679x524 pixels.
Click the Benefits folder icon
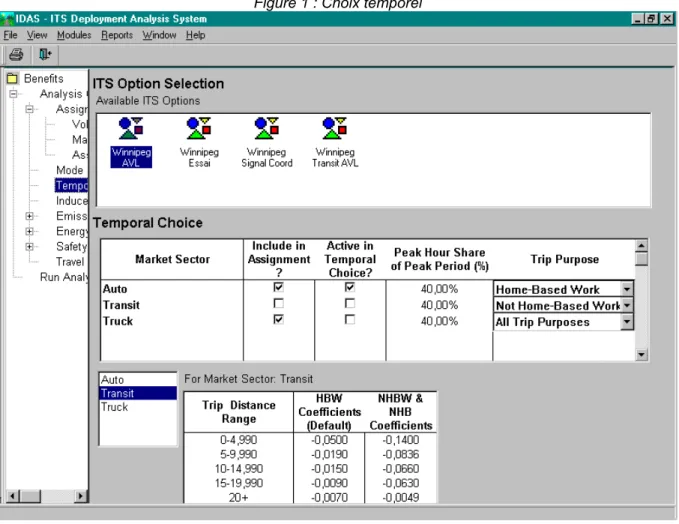[12, 78]
